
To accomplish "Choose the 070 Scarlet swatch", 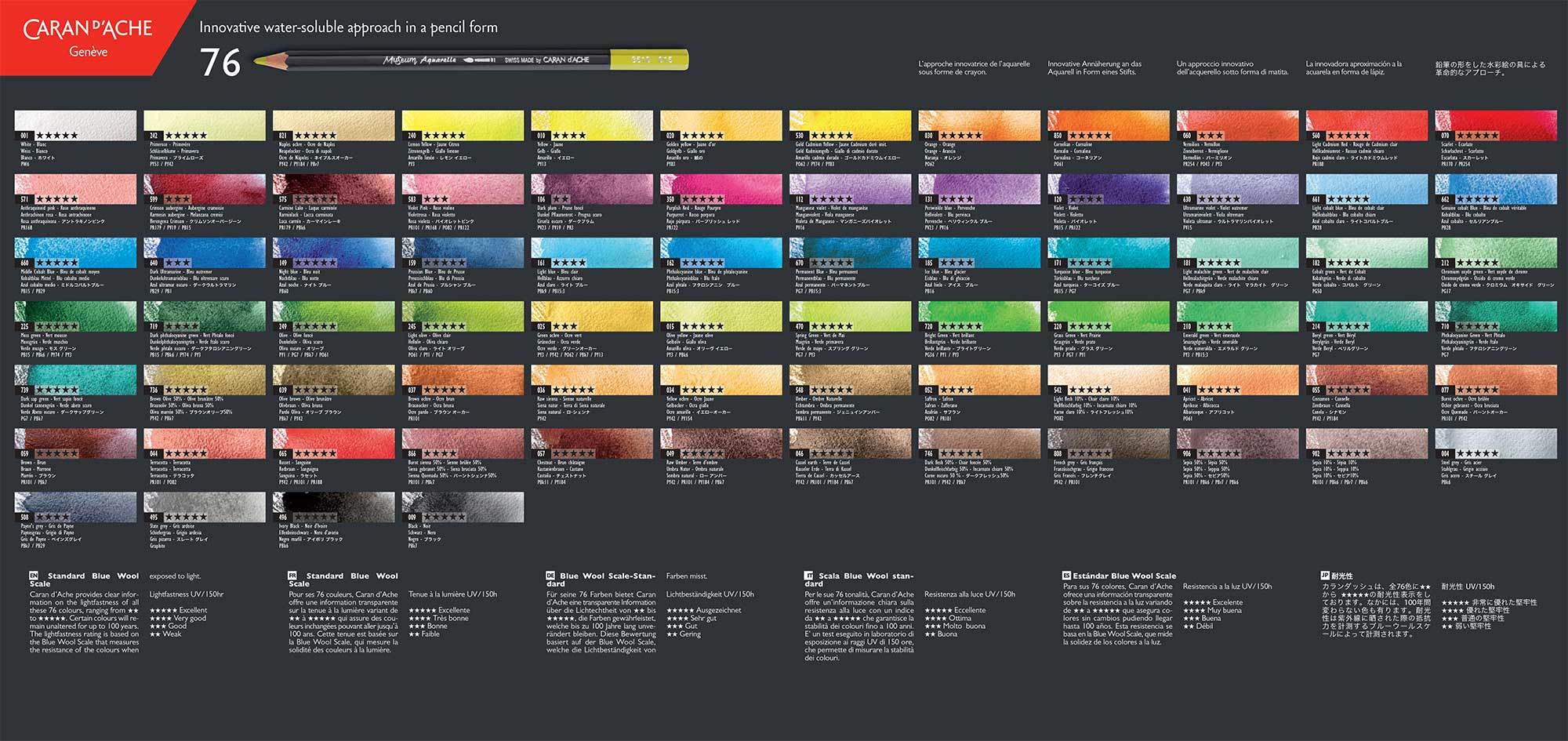I will coord(1496,125).
